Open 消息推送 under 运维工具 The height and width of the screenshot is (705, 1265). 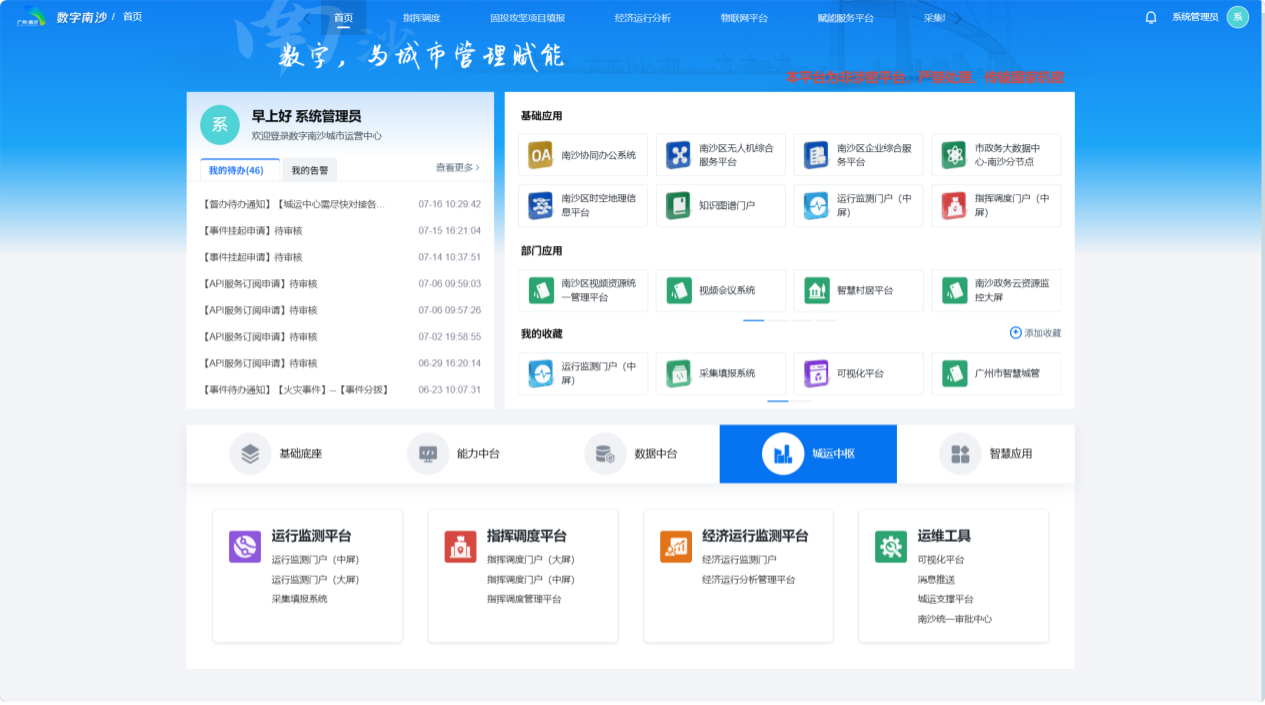tap(936, 580)
